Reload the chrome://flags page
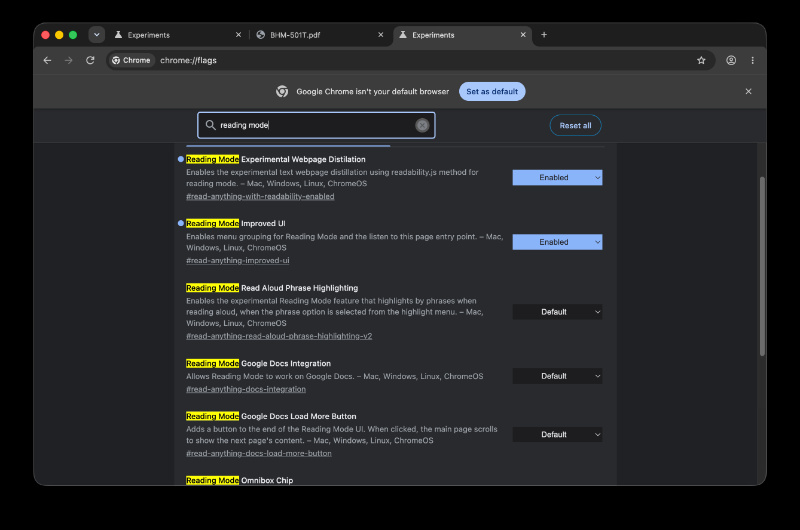This screenshot has height=530, width=800. (x=90, y=60)
